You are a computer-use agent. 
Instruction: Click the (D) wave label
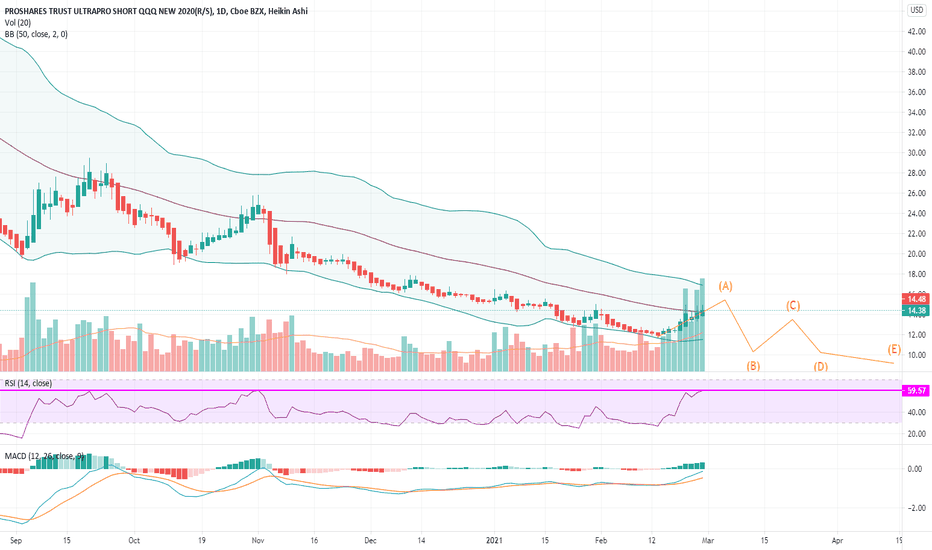tap(820, 366)
